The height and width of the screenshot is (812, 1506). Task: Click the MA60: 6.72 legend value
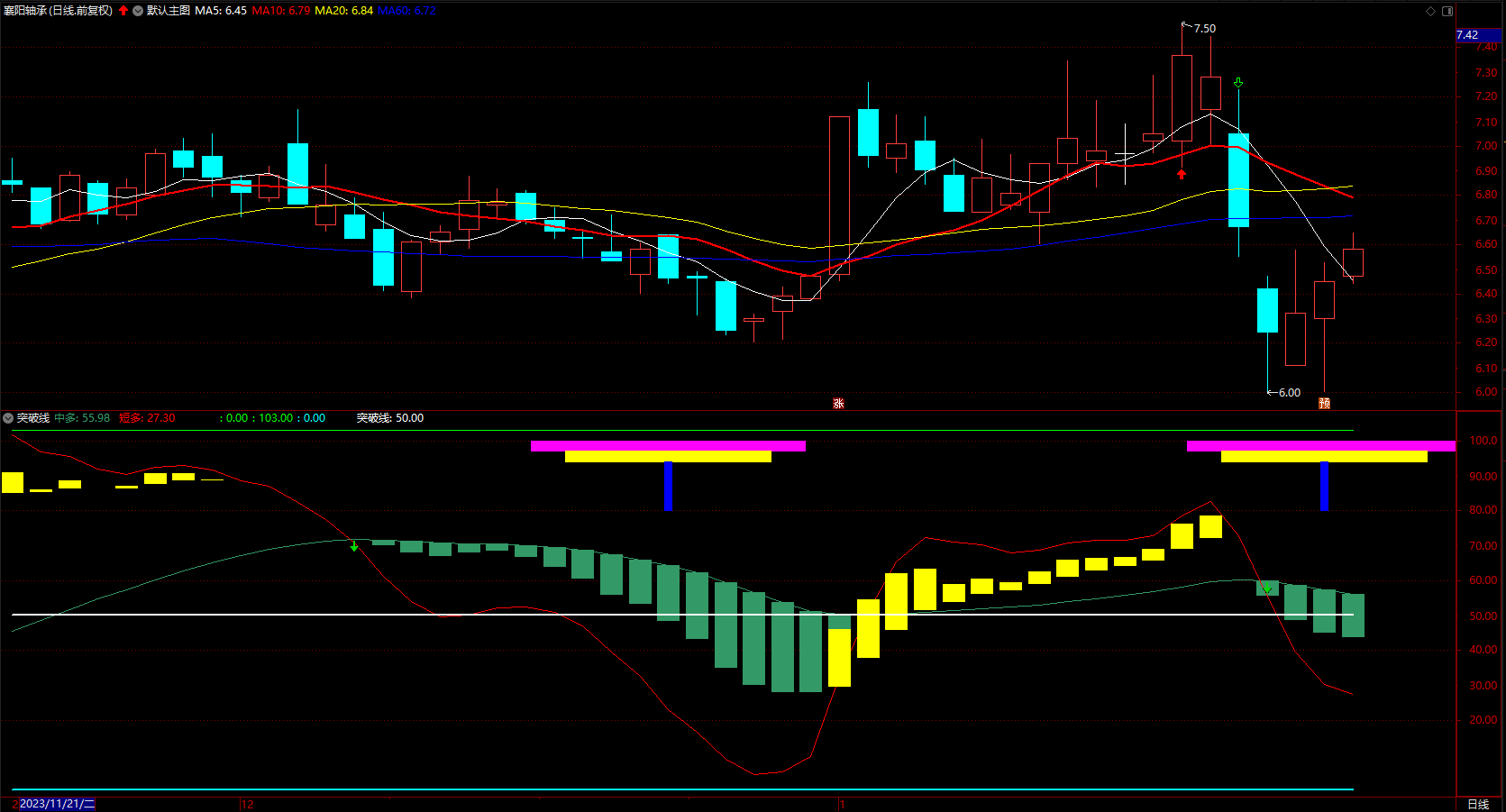(407, 11)
